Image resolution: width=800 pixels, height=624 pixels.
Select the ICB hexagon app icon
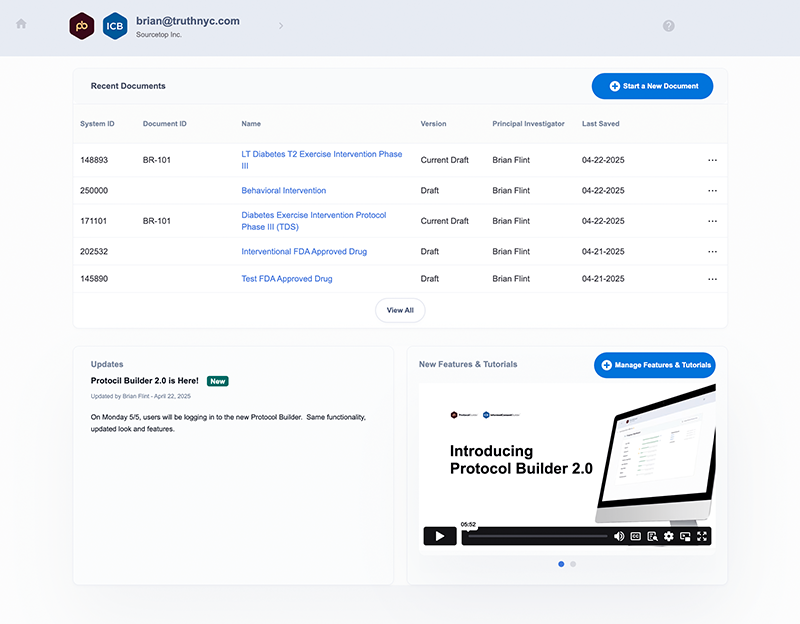coord(115,26)
